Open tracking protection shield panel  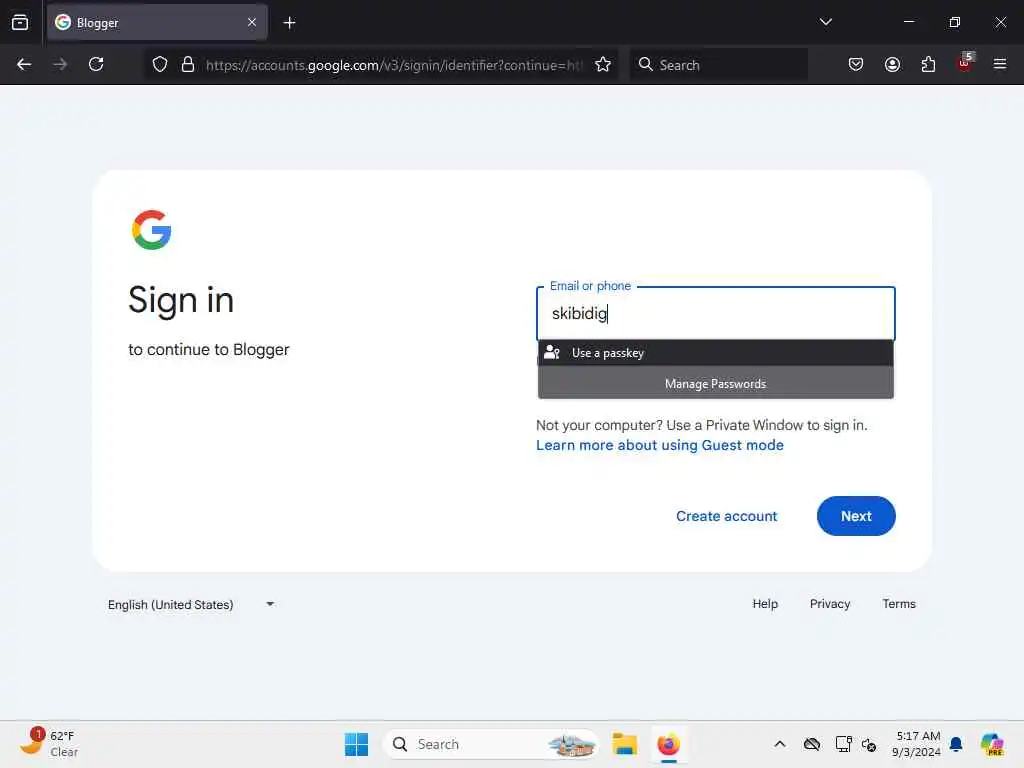tap(160, 64)
